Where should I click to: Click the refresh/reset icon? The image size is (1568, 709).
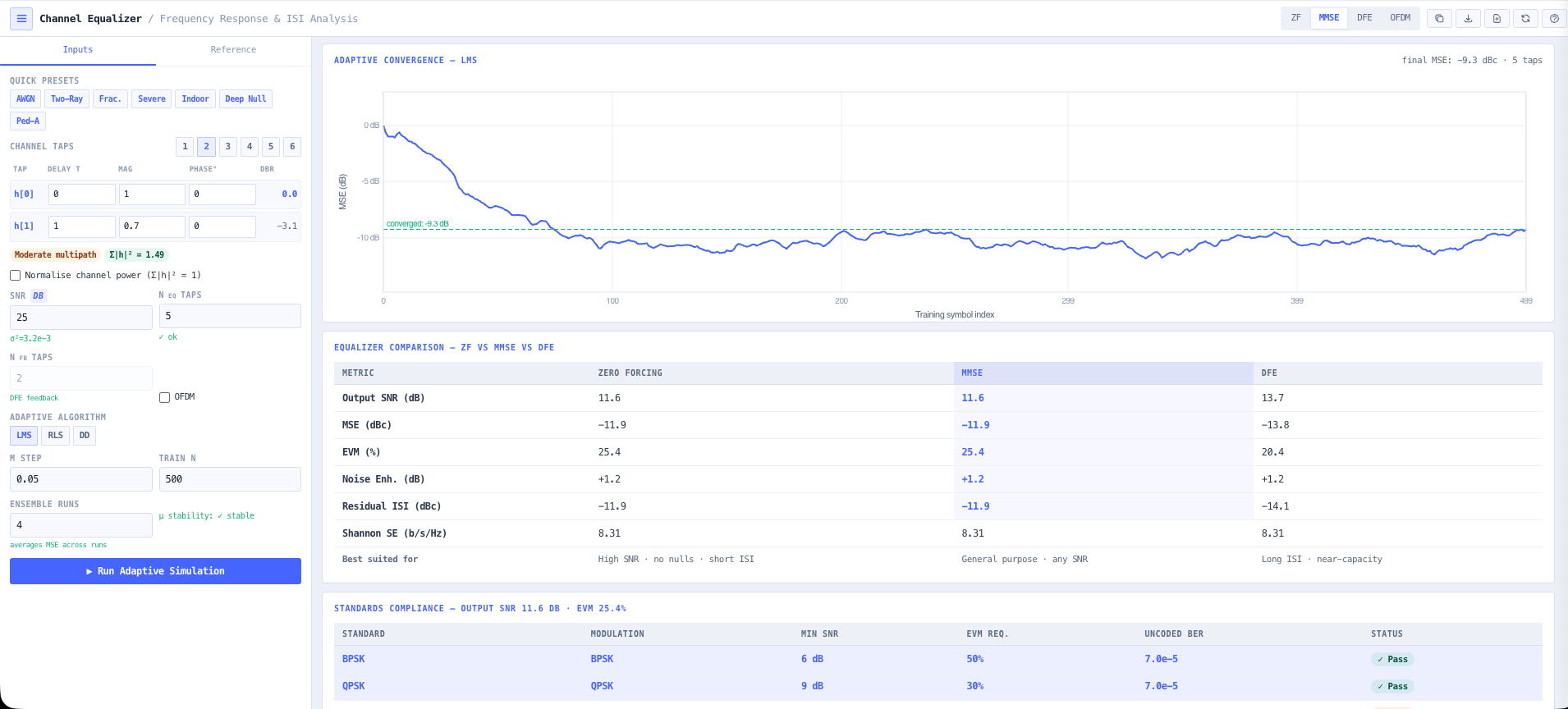pyautogui.click(x=1525, y=18)
